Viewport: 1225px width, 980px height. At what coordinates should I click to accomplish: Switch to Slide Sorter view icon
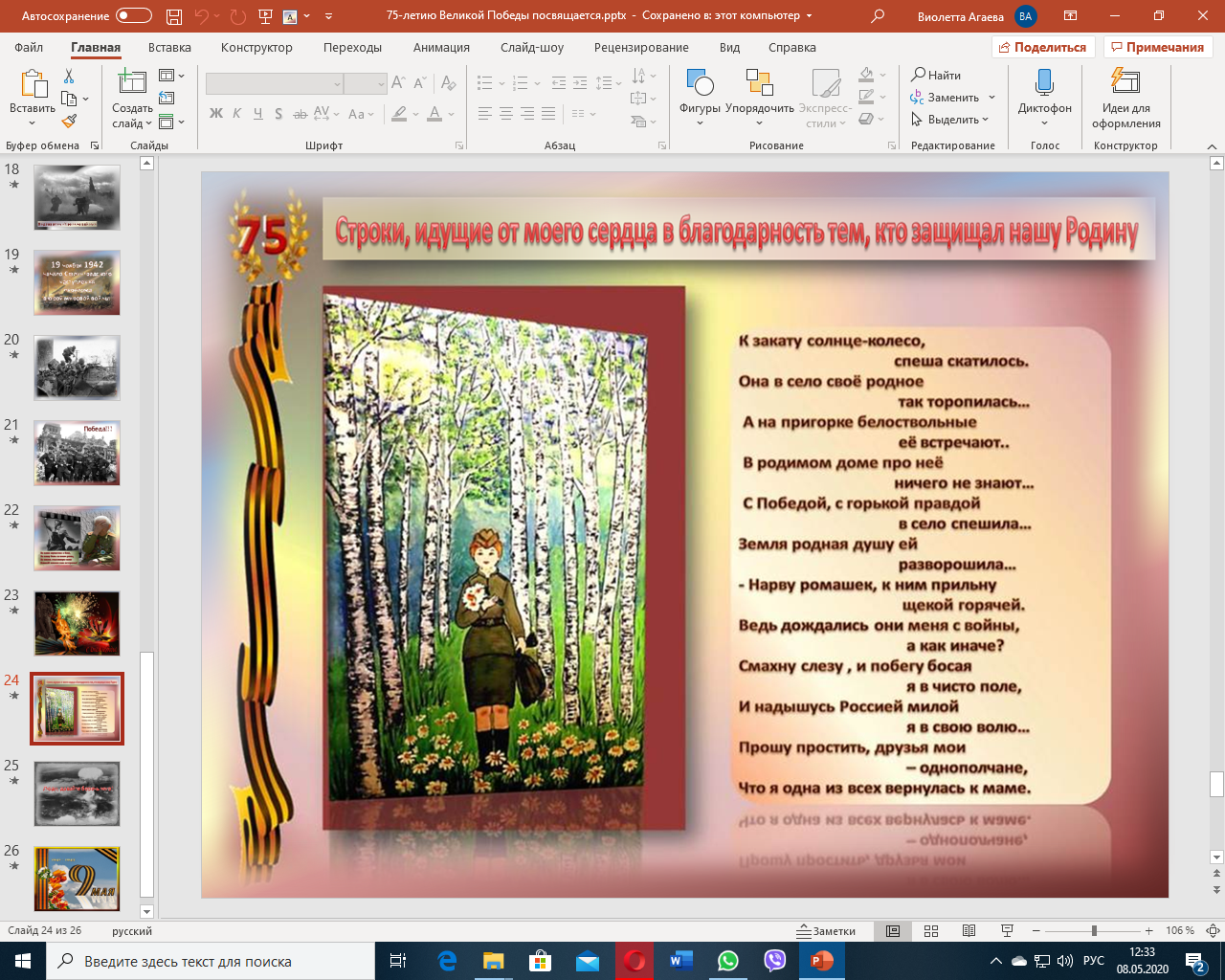931,931
